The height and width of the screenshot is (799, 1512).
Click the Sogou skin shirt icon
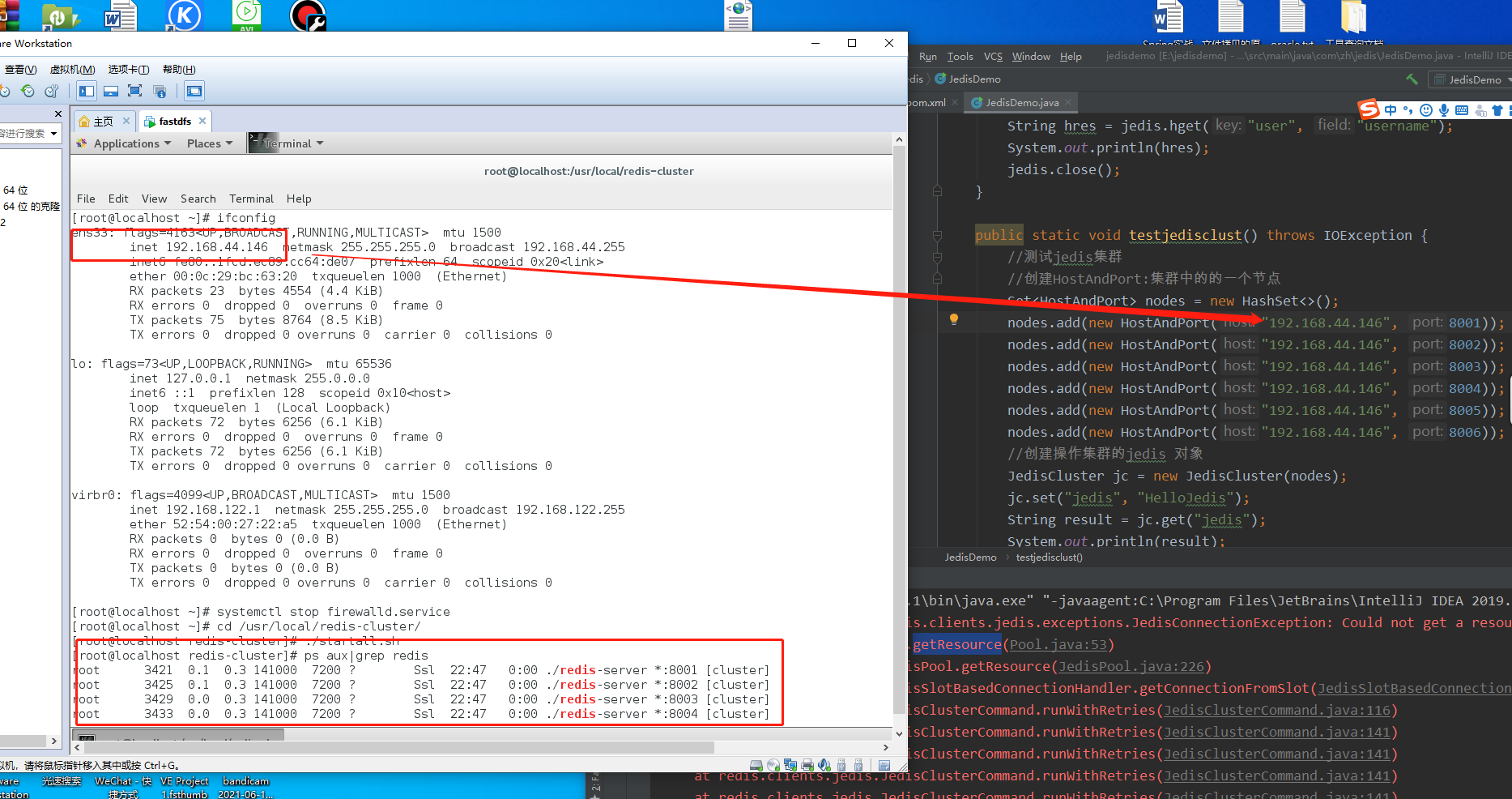pyautogui.click(x=1497, y=110)
